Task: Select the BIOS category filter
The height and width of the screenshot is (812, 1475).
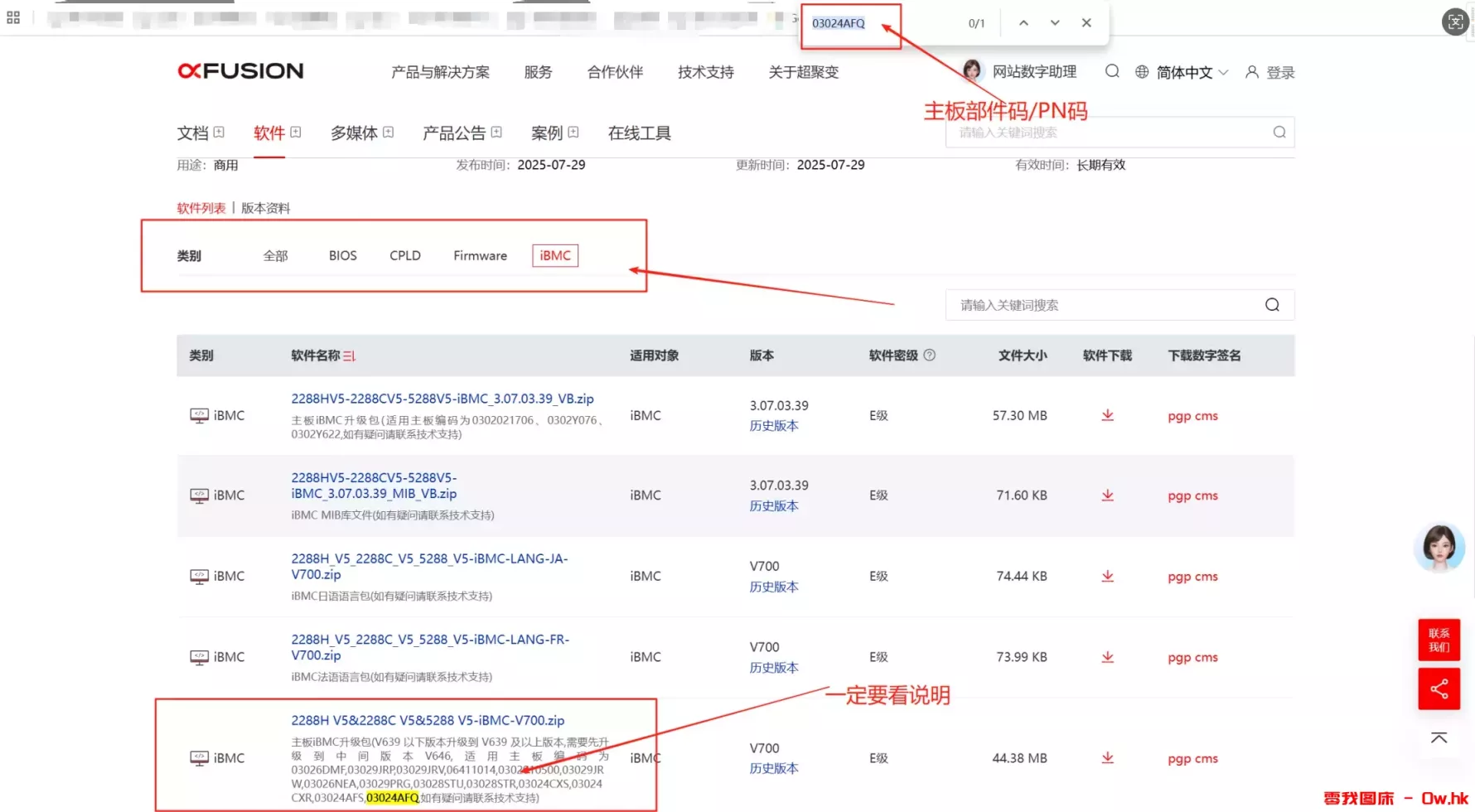Action: pos(342,256)
